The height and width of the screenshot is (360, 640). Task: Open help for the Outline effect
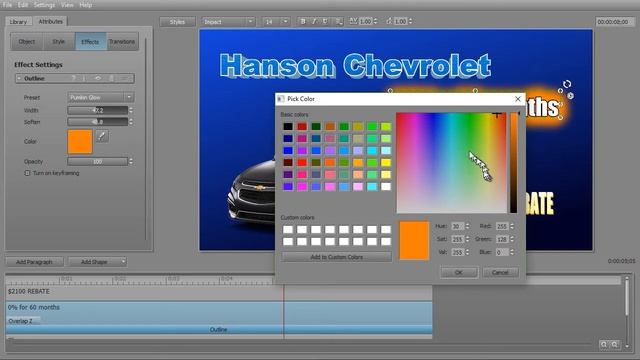click(74, 78)
